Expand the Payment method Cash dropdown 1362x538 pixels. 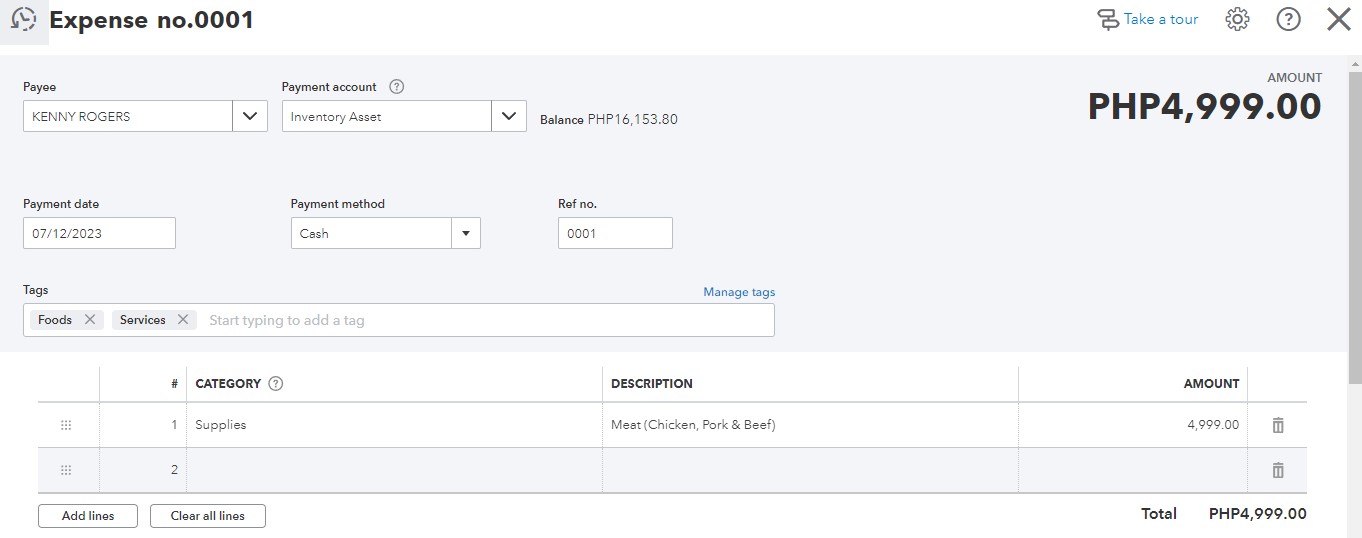point(465,234)
